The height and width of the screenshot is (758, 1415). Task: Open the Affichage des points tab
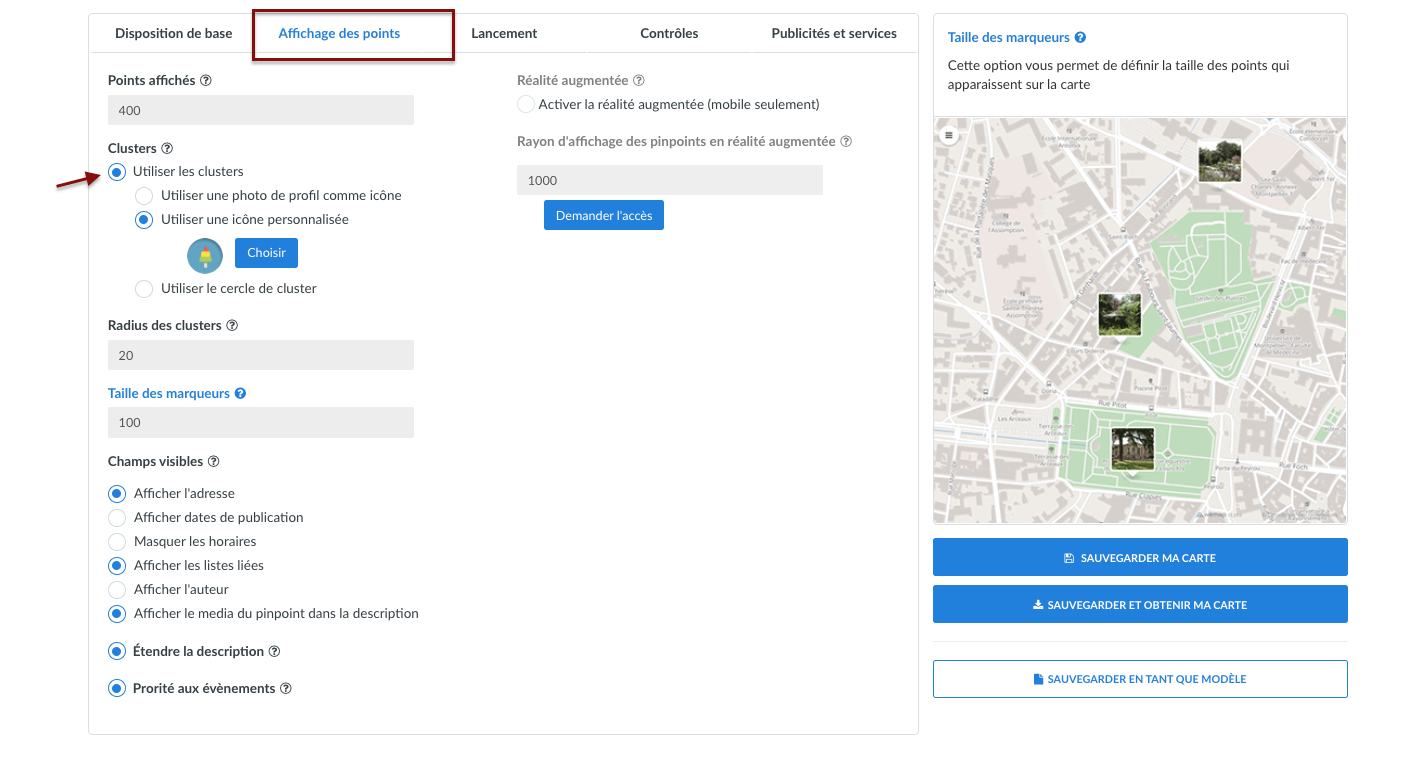click(339, 34)
